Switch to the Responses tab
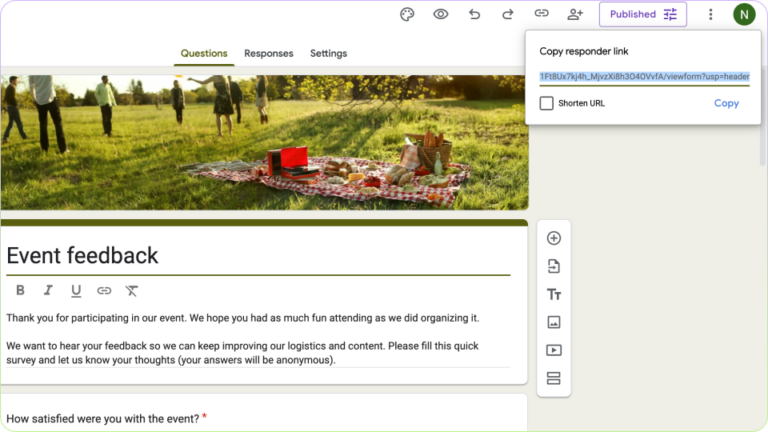Viewport: 768px width, 432px height. [268, 53]
